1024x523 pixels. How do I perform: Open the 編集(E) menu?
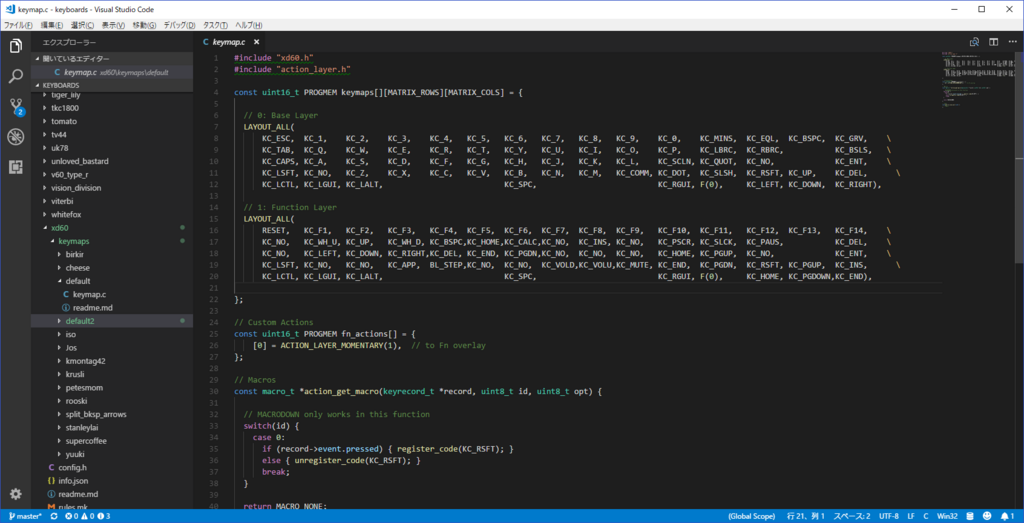[52, 25]
